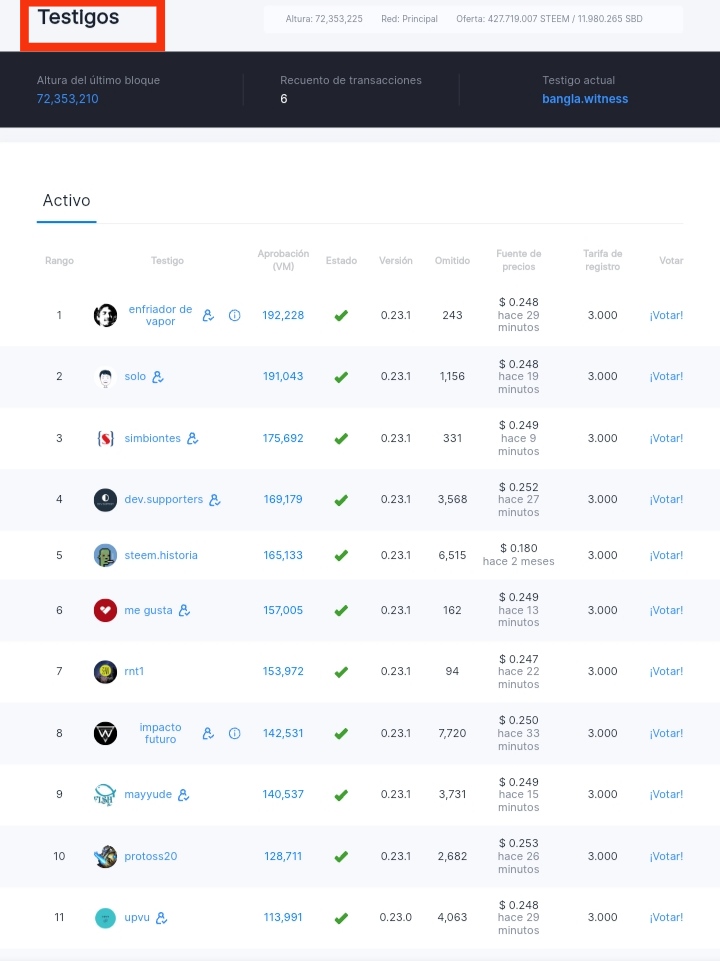720x961 pixels.
Task: Click person icon beside mayyude
Action: point(183,794)
